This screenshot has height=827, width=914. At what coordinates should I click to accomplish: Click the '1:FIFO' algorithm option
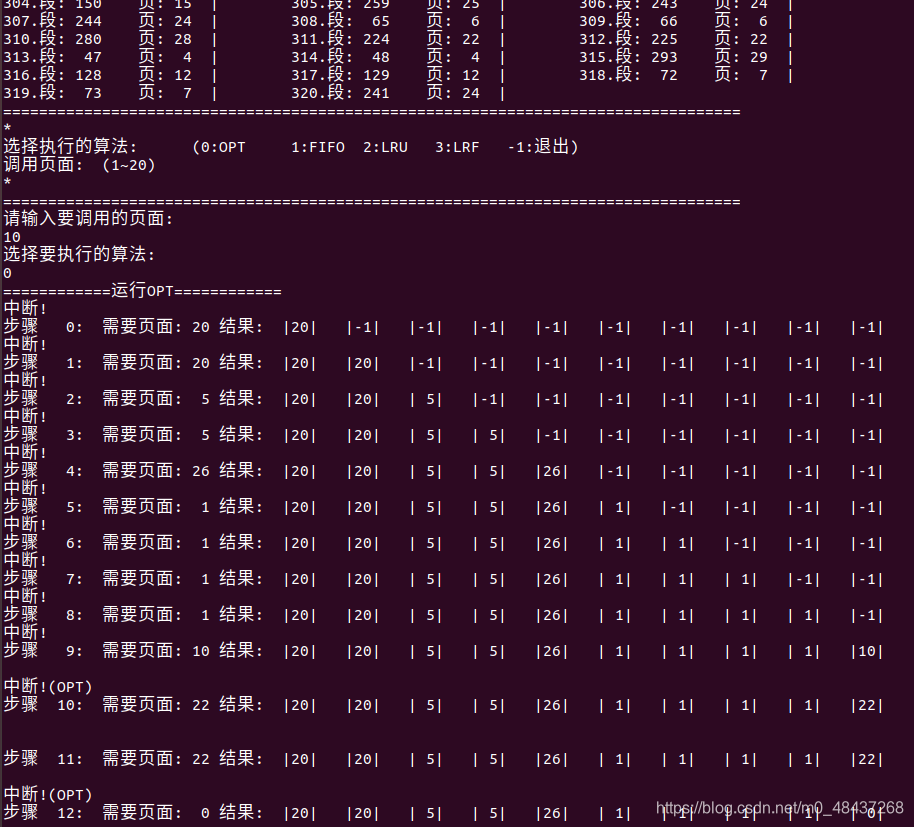[318, 147]
